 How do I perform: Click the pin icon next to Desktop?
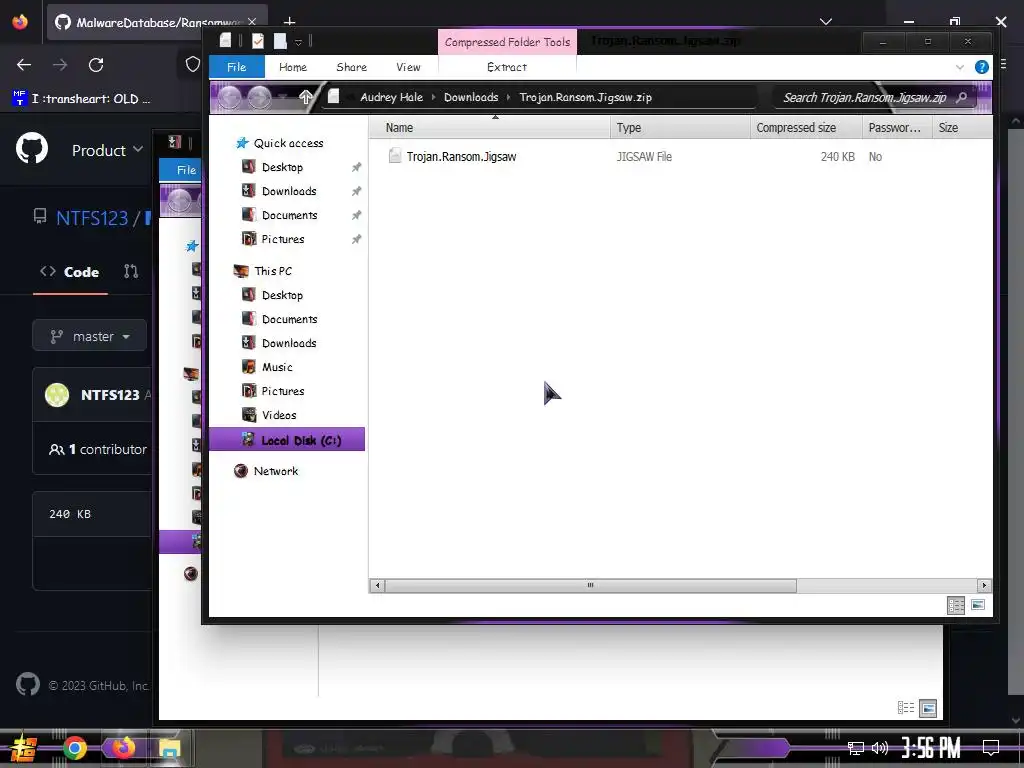356,168
